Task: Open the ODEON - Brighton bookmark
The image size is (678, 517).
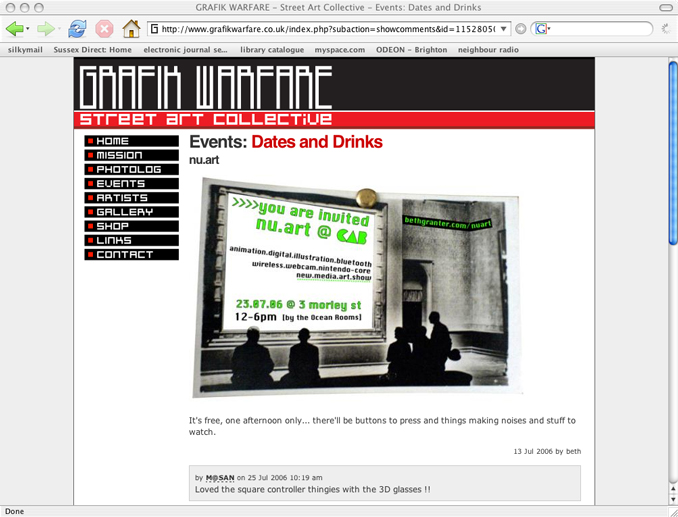Action: coord(411,50)
